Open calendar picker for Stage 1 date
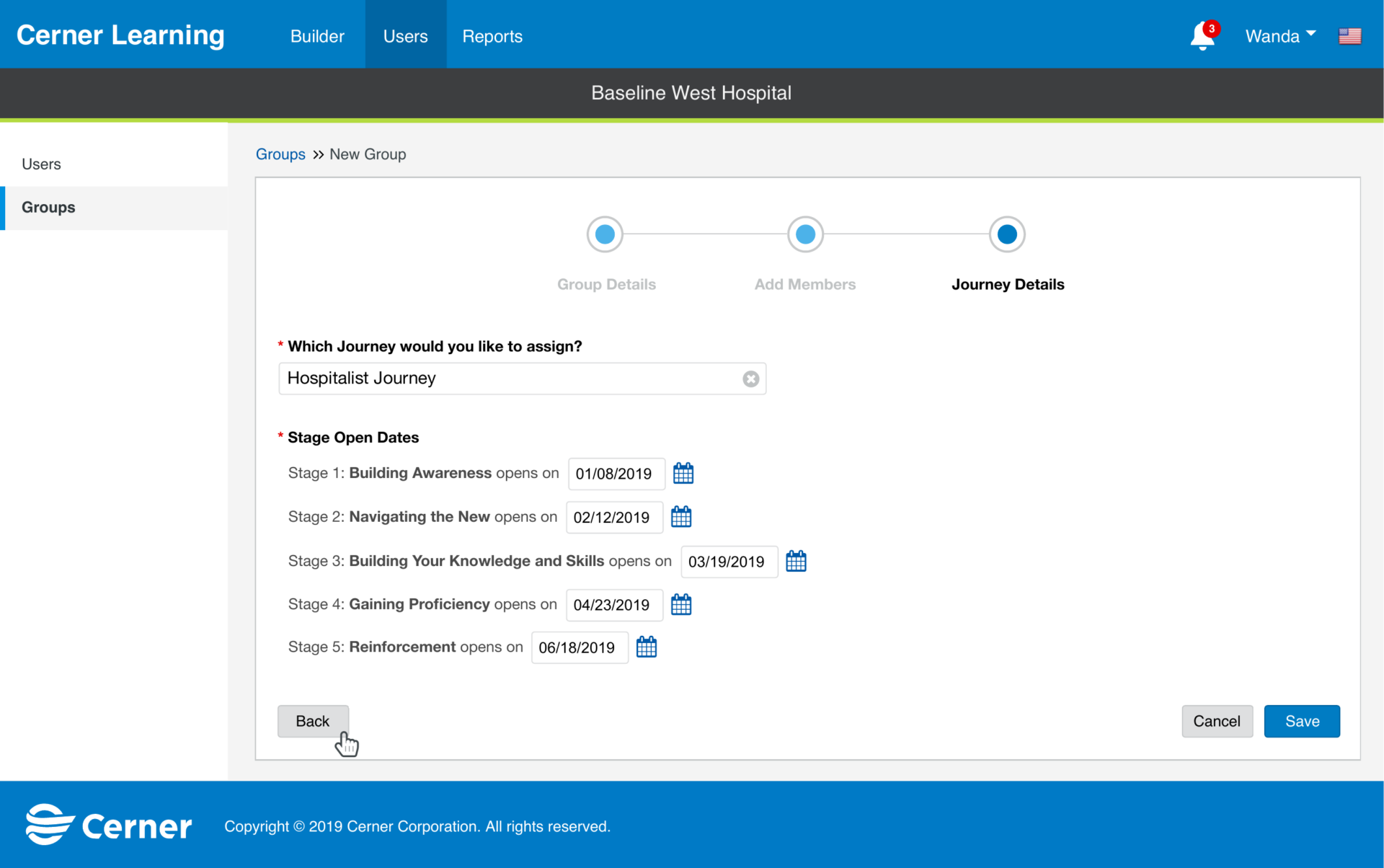This screenshot has height=868, width=1384. [x=683, y=474]
